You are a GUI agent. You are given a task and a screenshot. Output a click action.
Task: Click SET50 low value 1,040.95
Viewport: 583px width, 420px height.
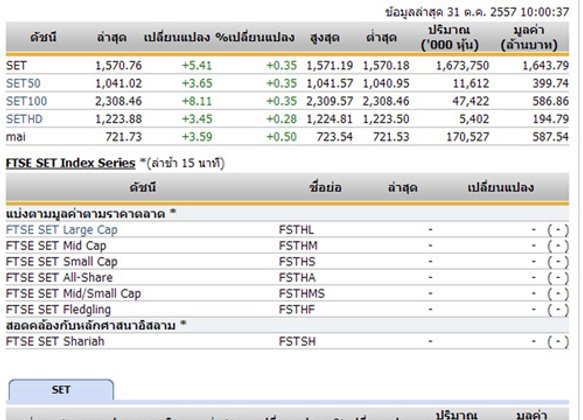click(386, 83)
